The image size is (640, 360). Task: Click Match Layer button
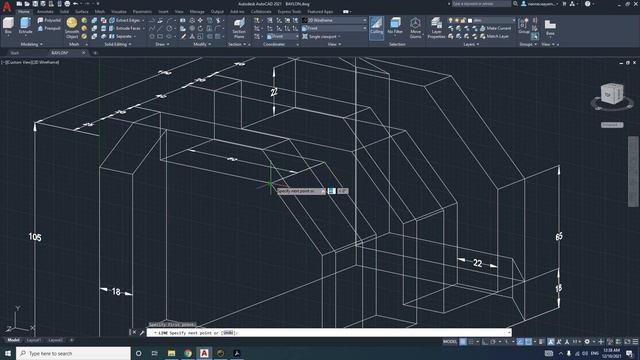pyautogui.click(x=494, y=36)
